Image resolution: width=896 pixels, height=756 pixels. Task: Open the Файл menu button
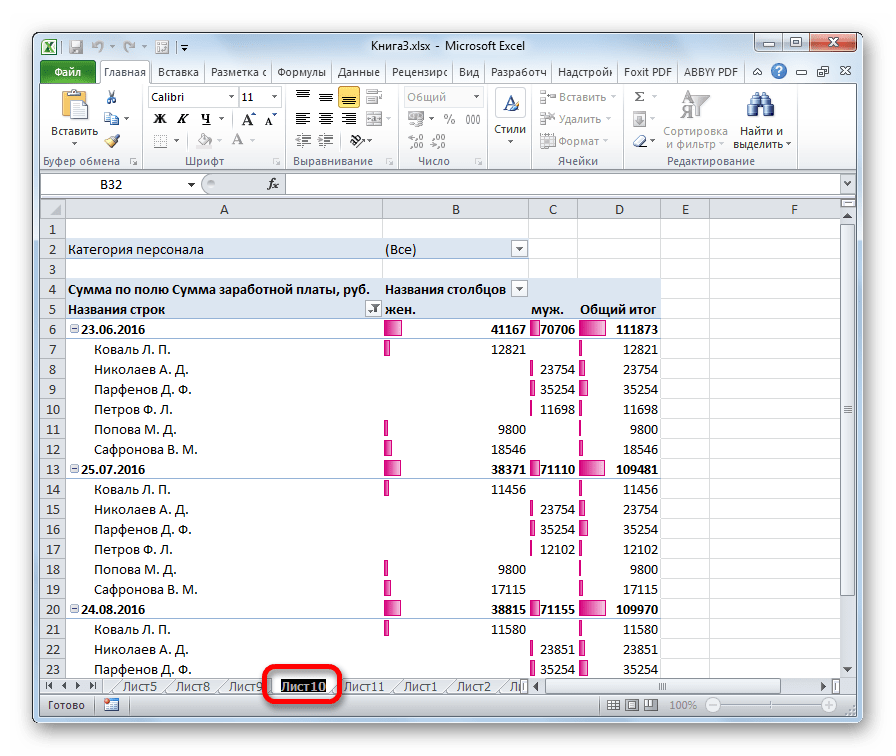click(68, 72)
